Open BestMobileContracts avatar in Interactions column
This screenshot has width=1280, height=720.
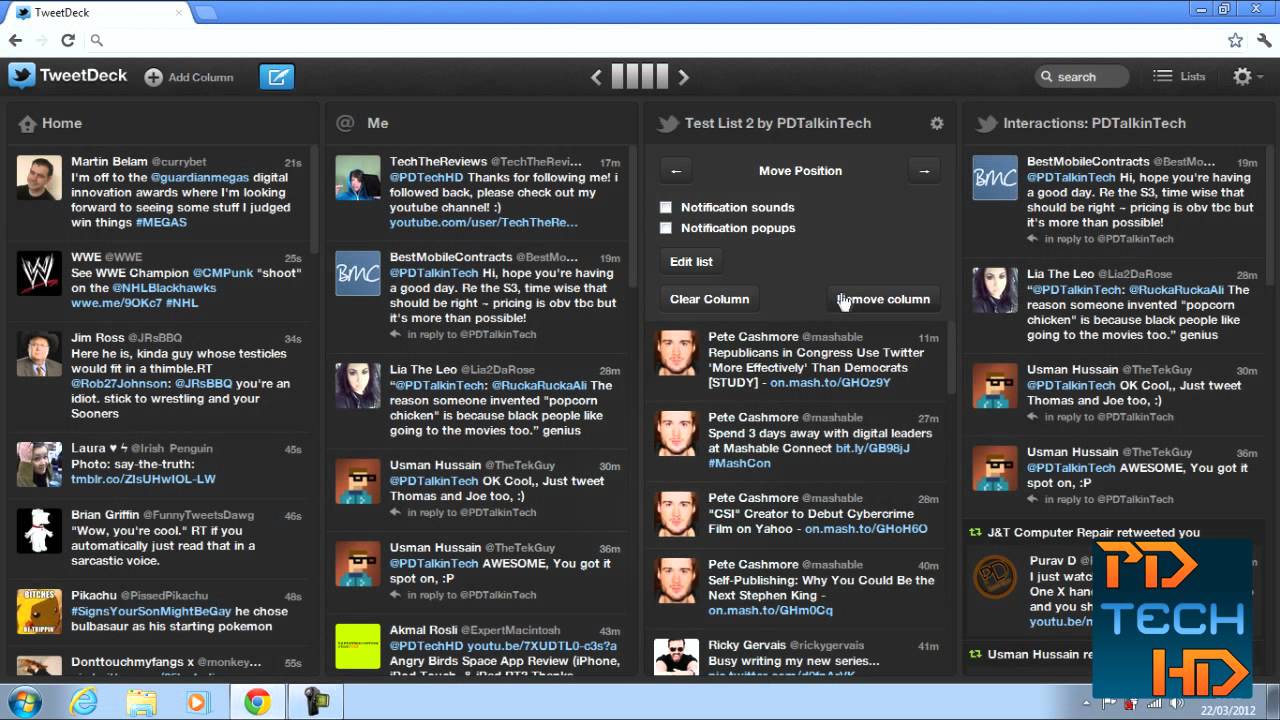[x=995, y=178]
